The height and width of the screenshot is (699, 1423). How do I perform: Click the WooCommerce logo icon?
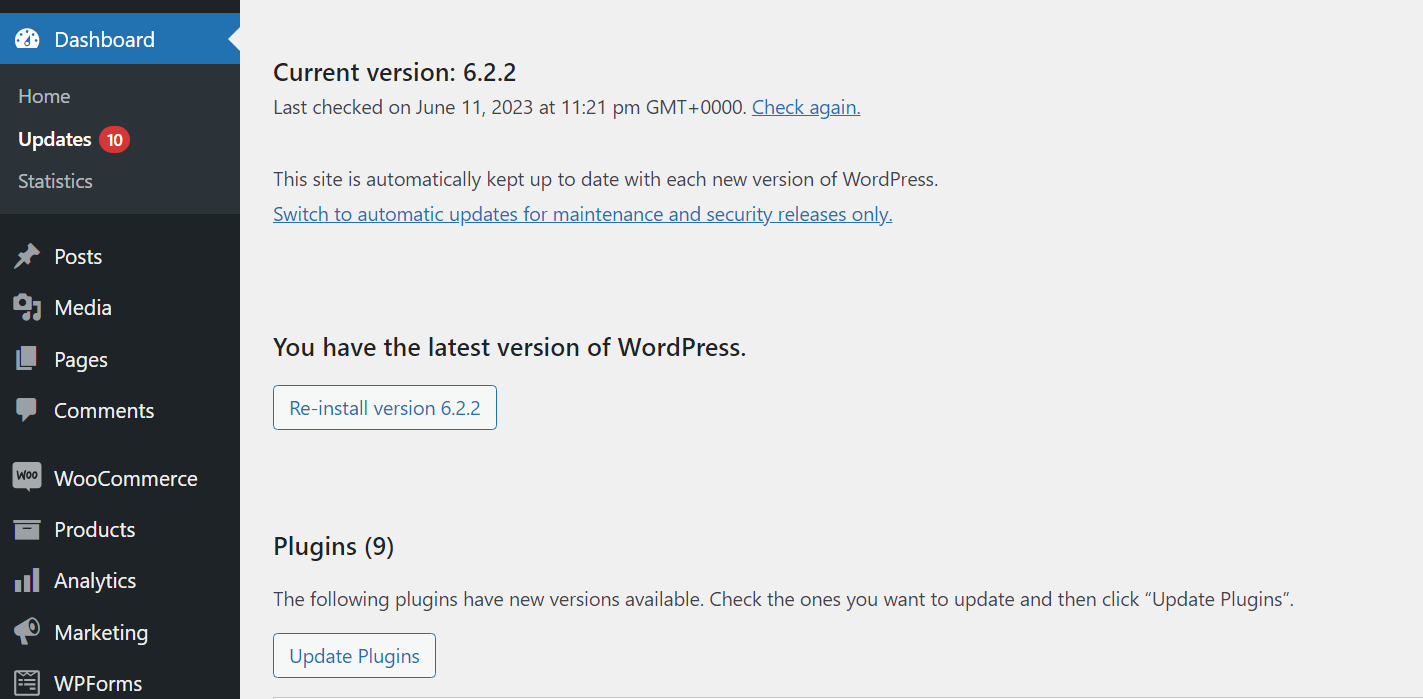(27, 477)
